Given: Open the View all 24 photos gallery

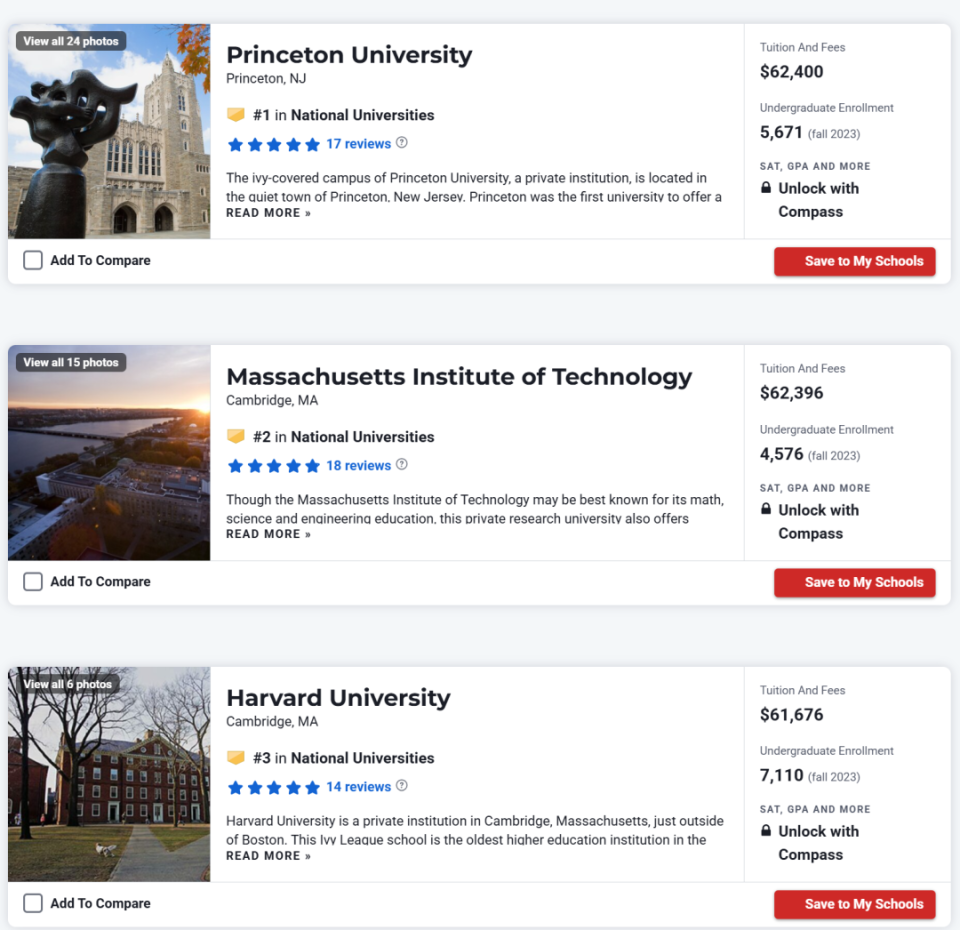Looking at the screenshot, I should pos(71,41).
